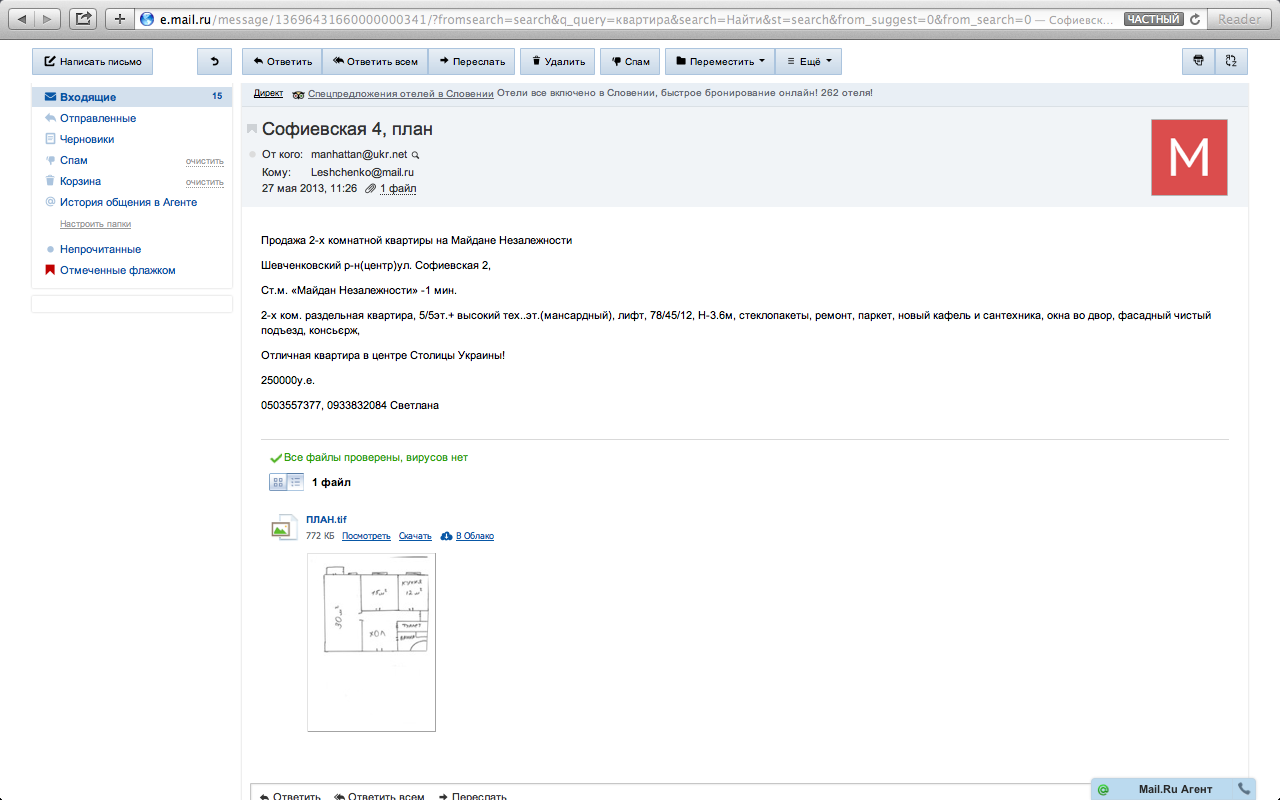
Task: Switch attachments to thumbnail grid view
Action: pyautogui.click(x=278, y=482)
